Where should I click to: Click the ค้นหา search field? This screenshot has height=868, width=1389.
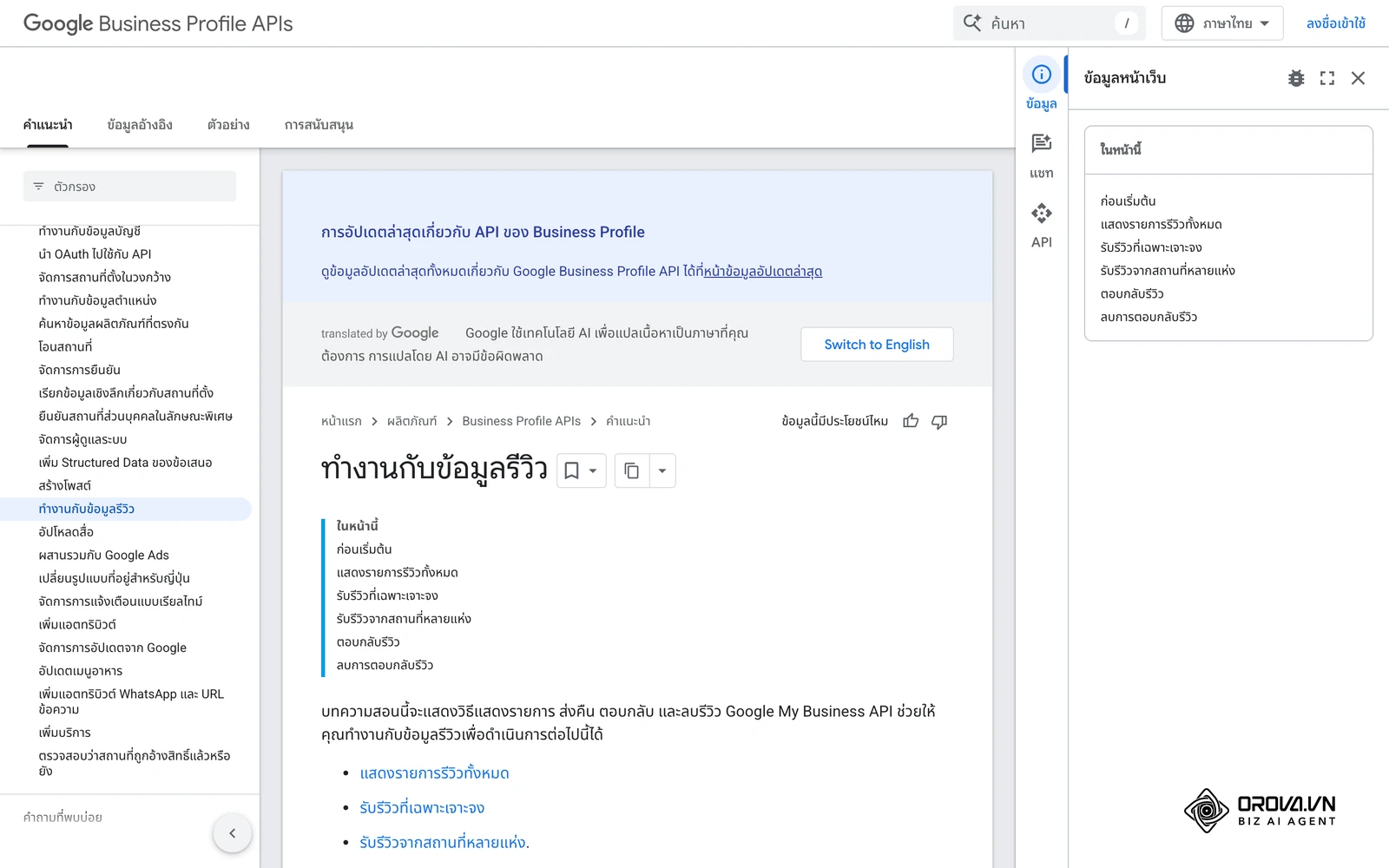coord(1050,23)
